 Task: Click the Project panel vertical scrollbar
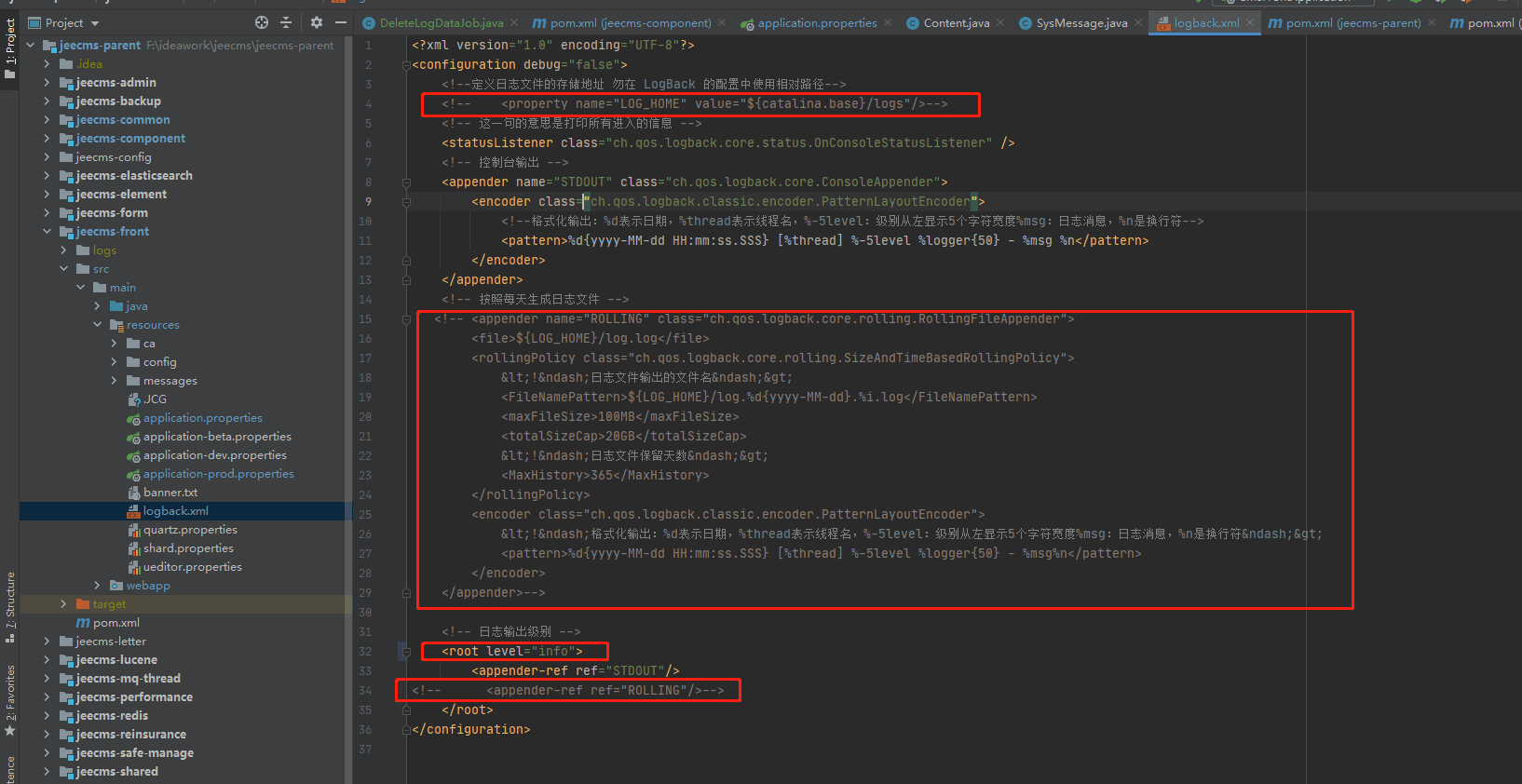click(348, 279)
